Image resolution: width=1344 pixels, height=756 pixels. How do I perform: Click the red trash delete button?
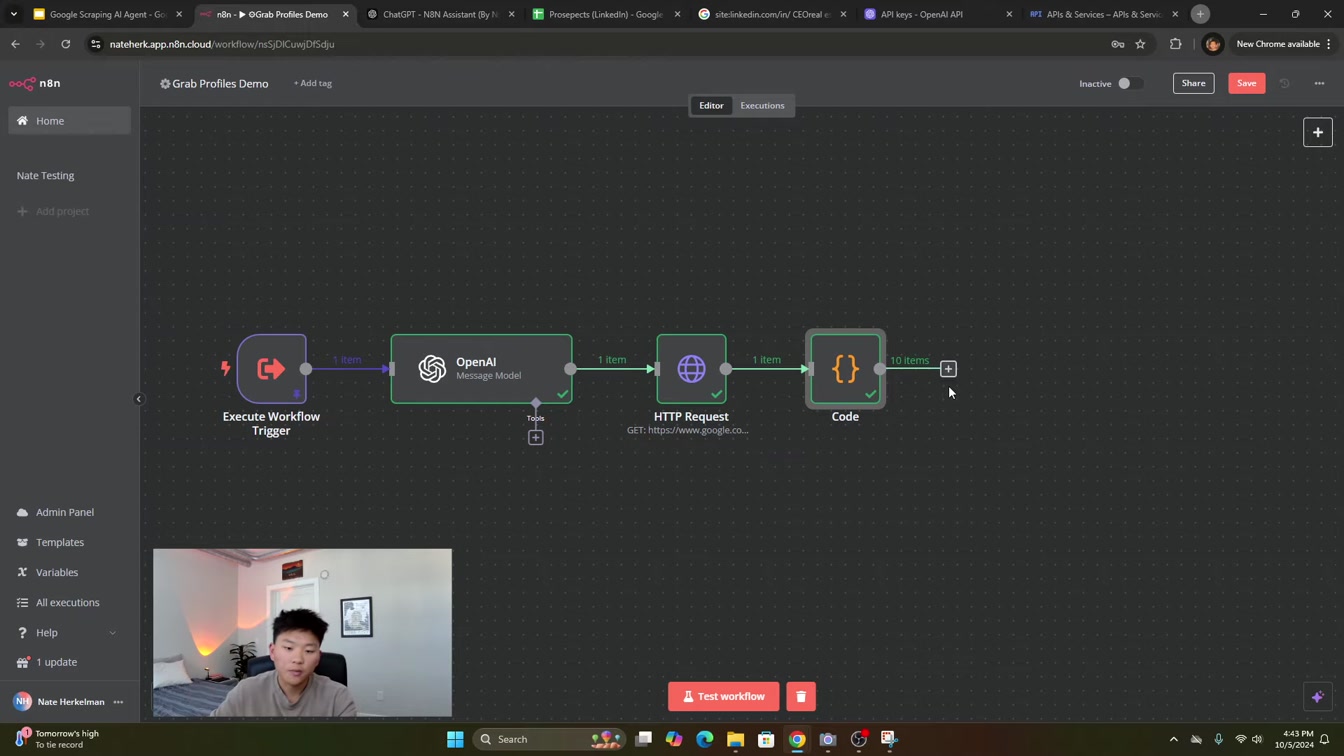pos(801,697)
